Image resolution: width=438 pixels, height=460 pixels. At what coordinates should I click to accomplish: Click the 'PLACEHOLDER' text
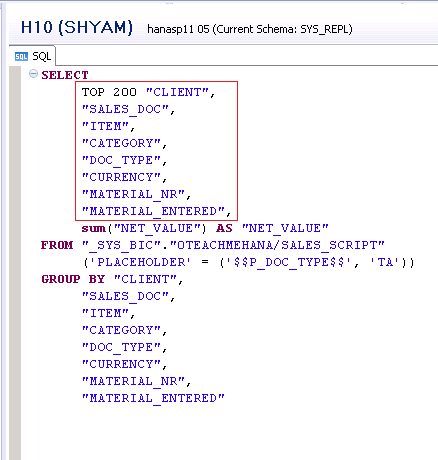140,262
